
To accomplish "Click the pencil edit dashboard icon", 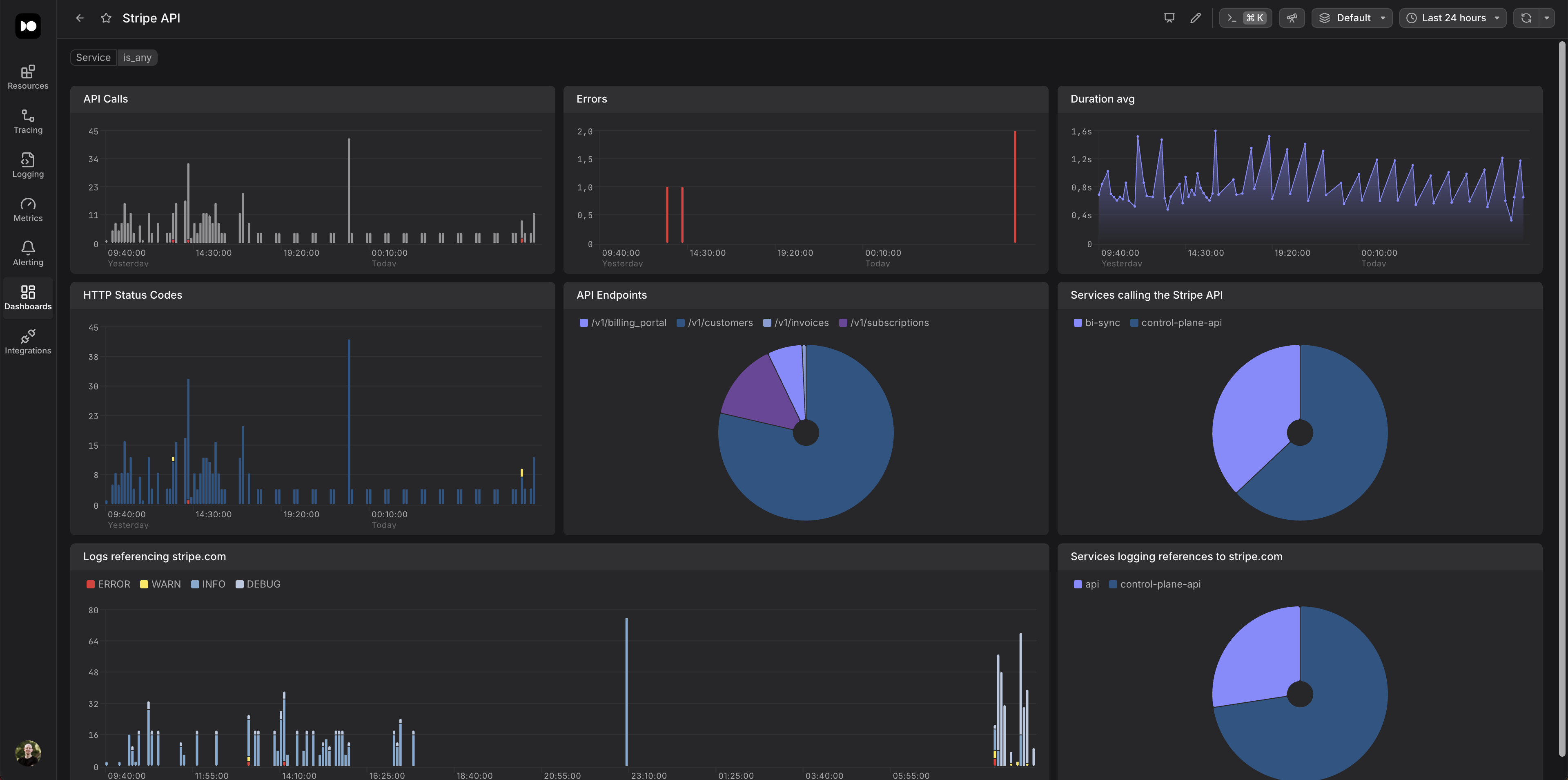I will (1196, 18).
